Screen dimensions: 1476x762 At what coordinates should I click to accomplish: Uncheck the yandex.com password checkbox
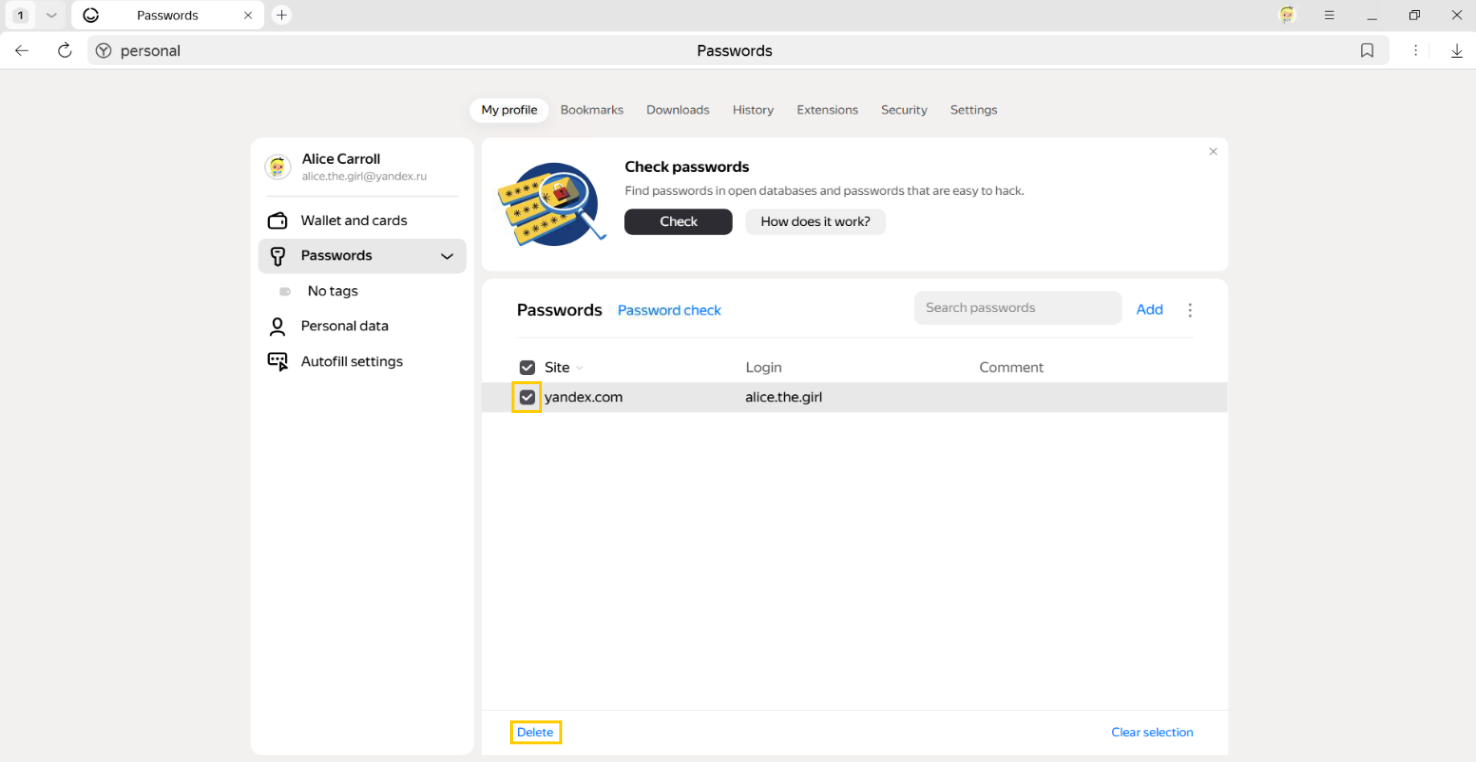coord(527,398)
